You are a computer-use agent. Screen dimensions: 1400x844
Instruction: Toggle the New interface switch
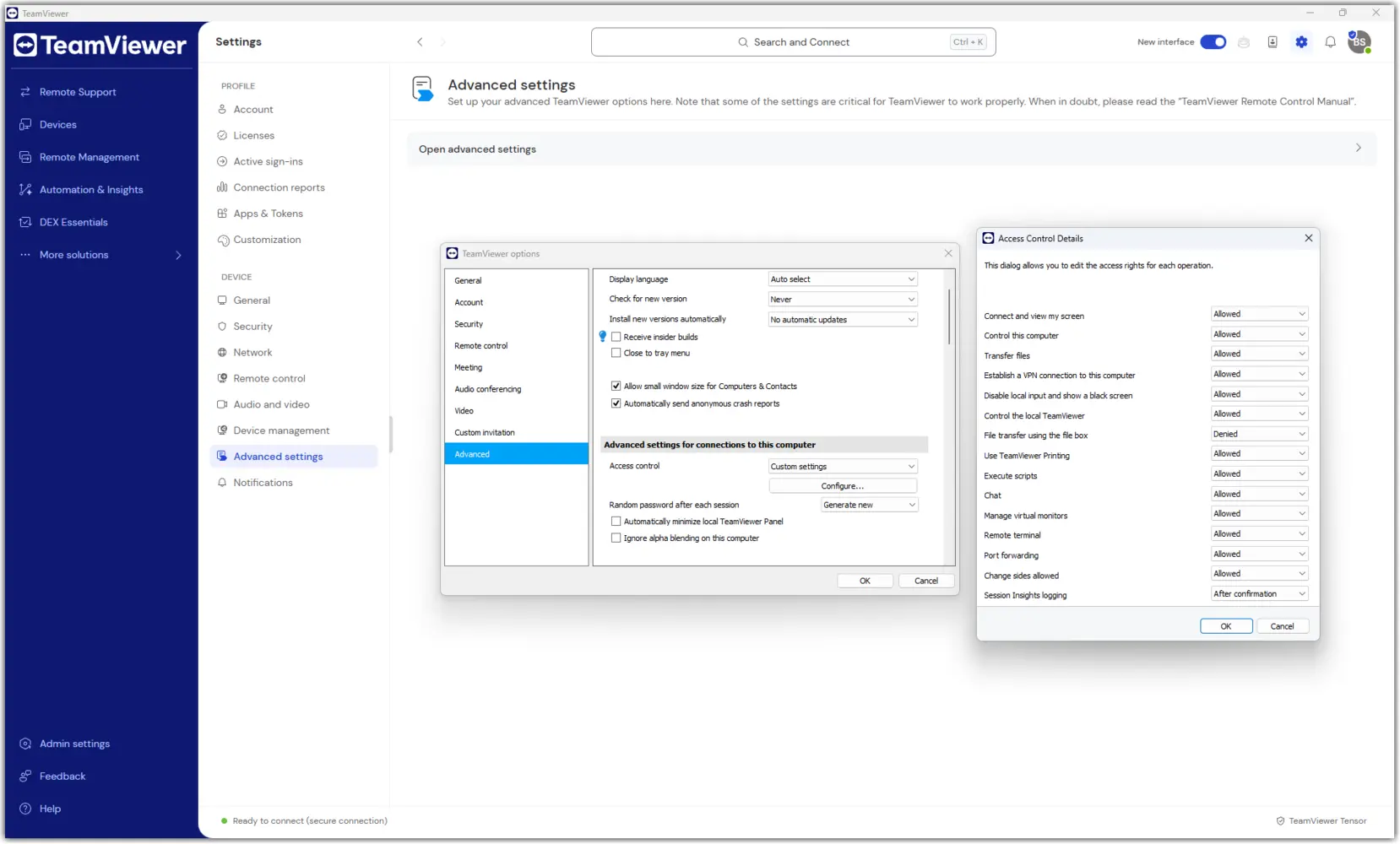[1213, 42]
